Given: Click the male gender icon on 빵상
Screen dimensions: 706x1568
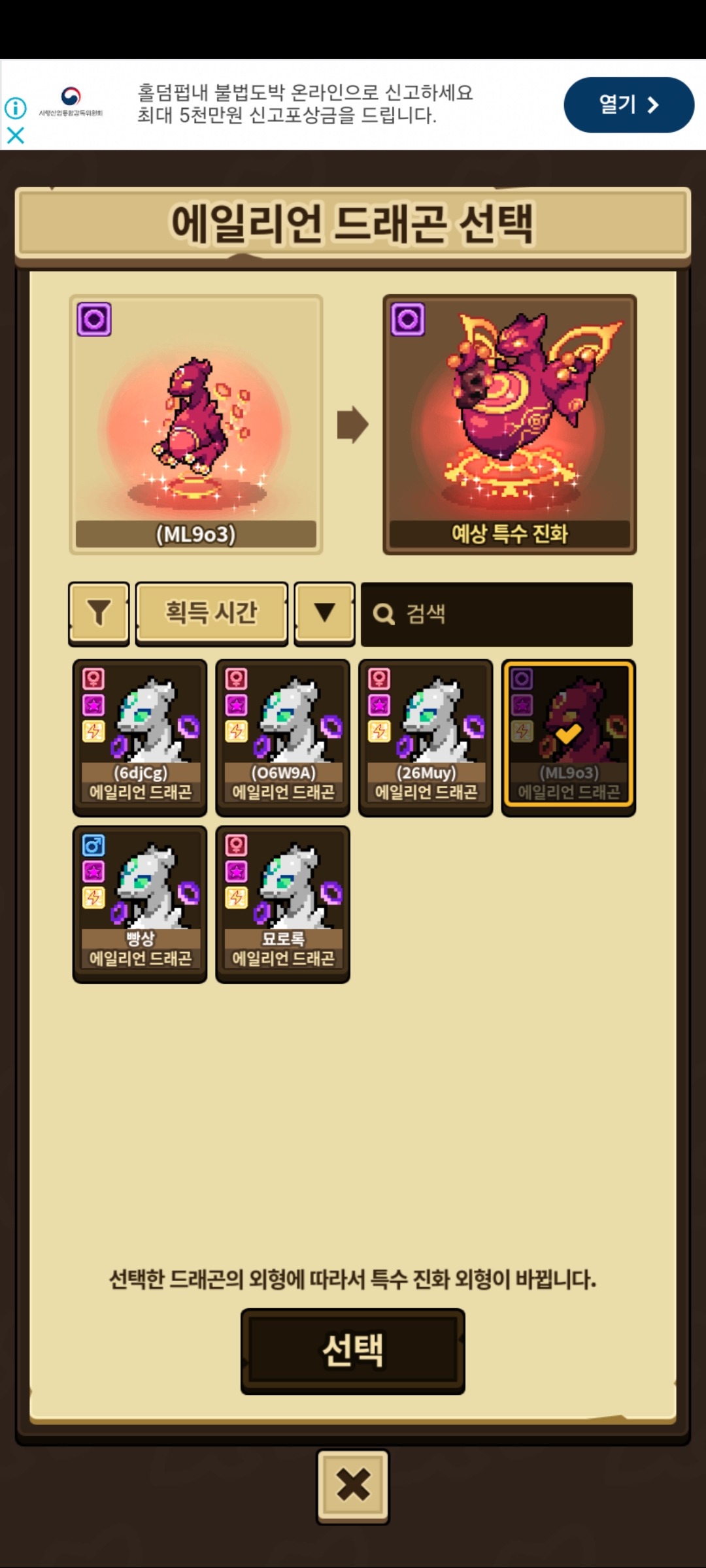Looking at the screenshot, I should [x=93, y=845].
